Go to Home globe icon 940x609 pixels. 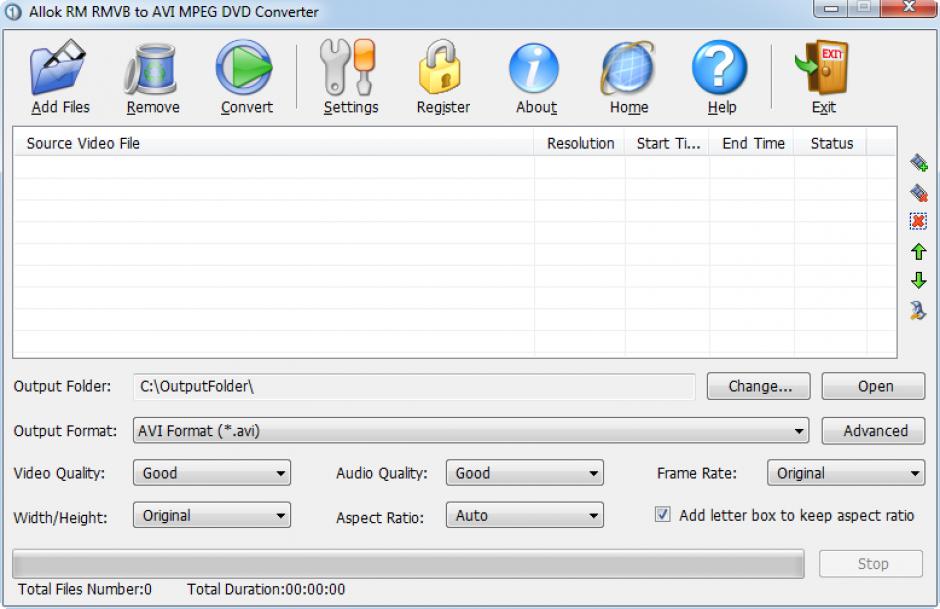pos(628,68)
